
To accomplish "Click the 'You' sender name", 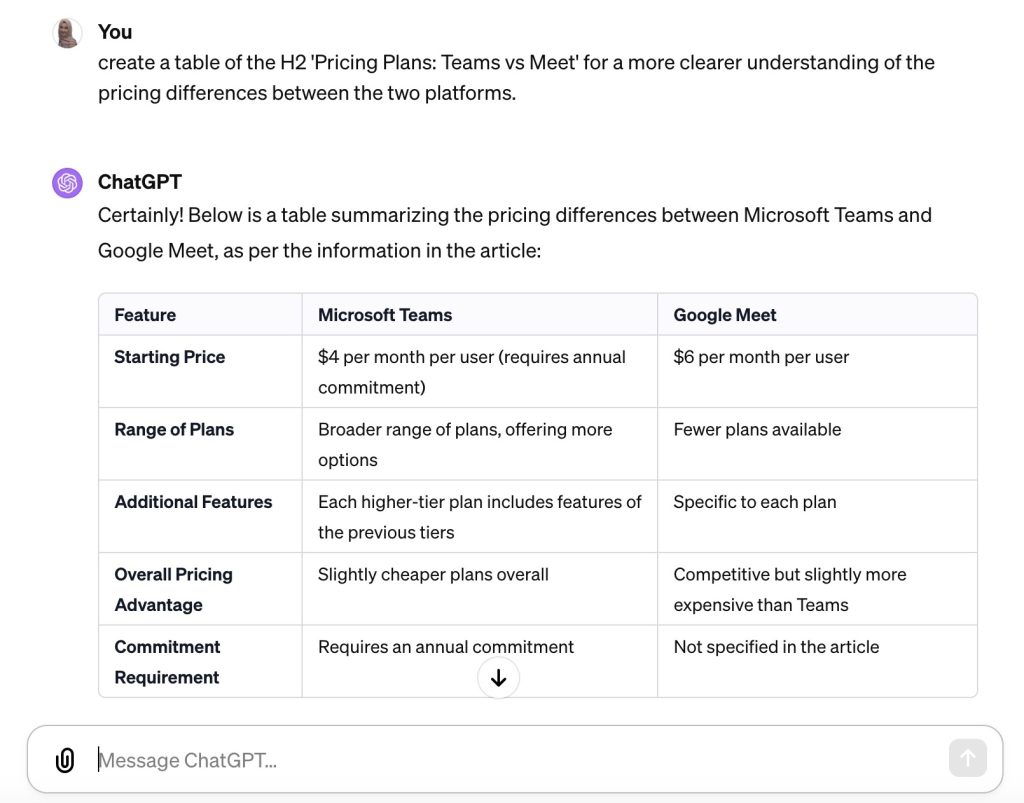I will coord(115,32).
